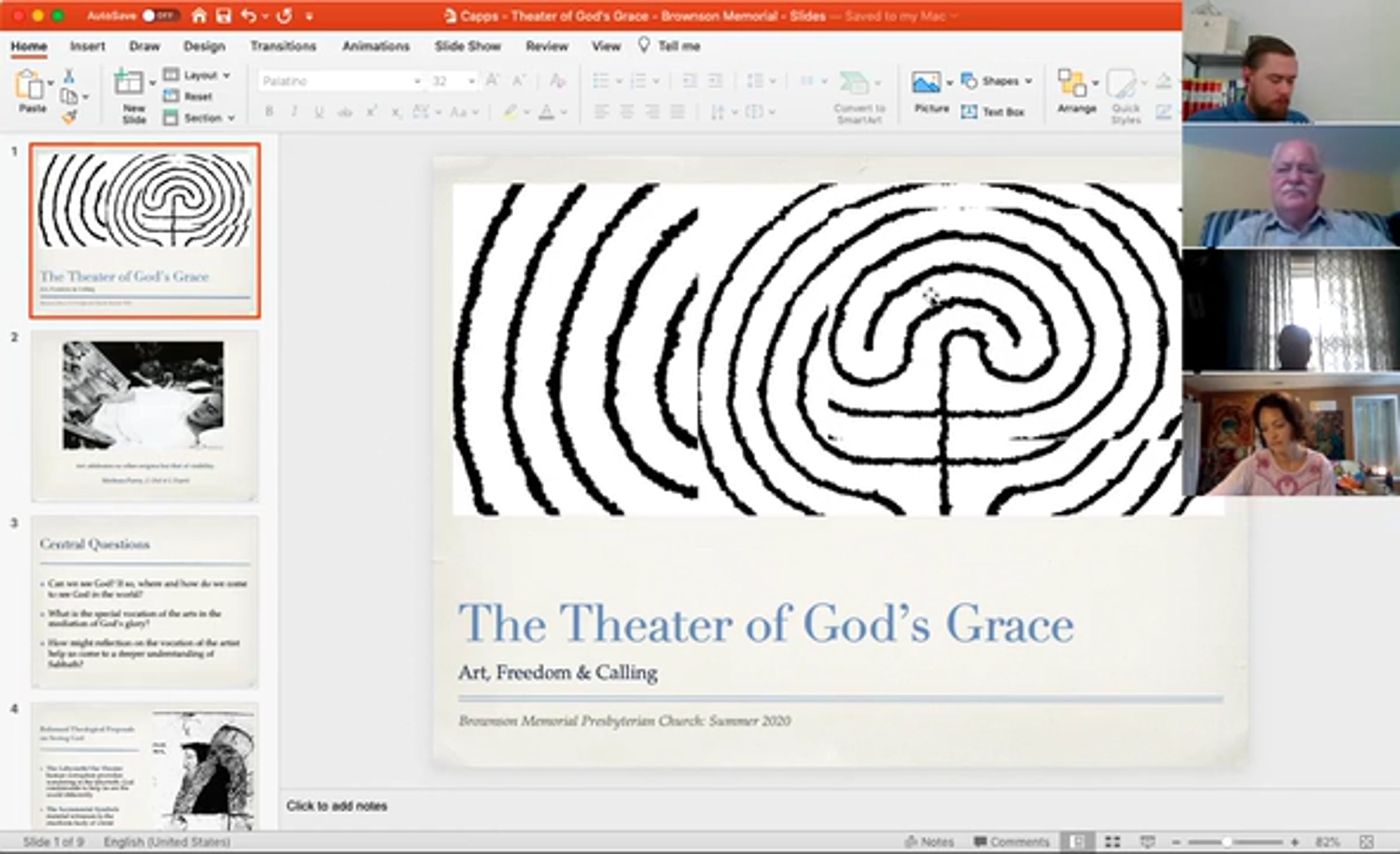Click the Text Box icon
The image size is (1400, 854).
pos(970,112)
